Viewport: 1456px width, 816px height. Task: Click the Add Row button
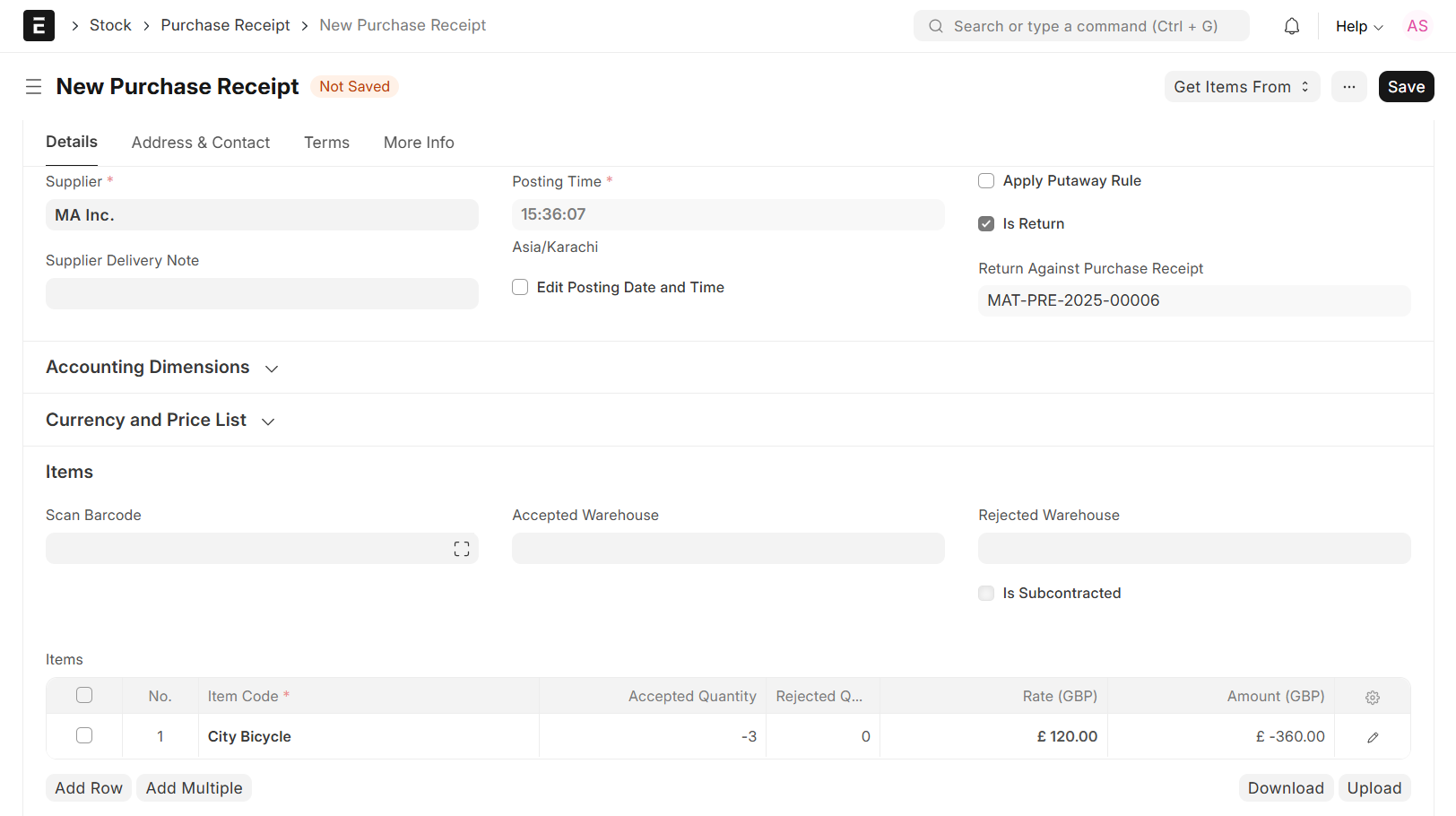88,788
